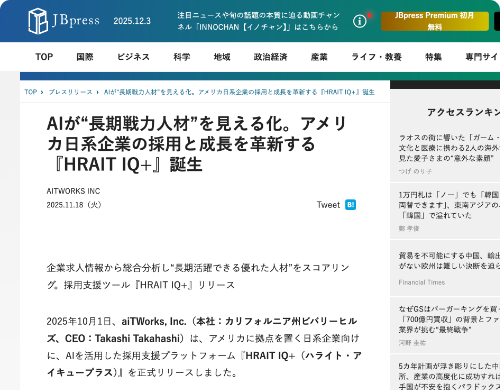The height and width of the screenshot is (390, 500).
Task: Open the TOP navigation menu item
Action: (44, 57)
